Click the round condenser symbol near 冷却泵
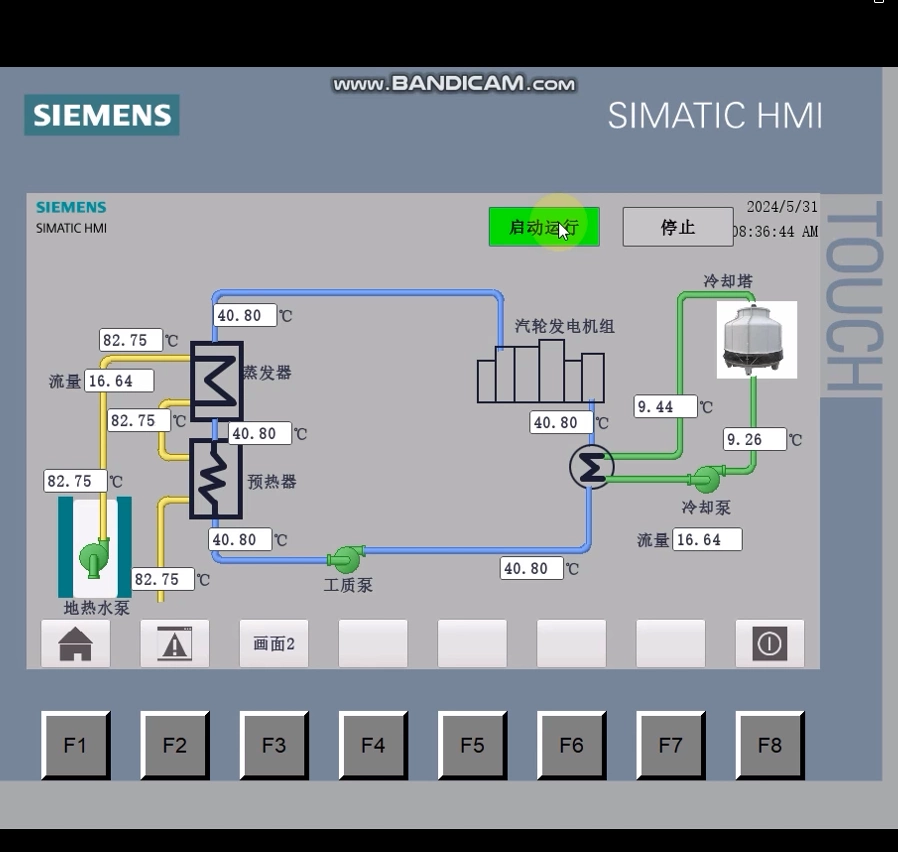The image size is (898, 852). pos(592,467)
